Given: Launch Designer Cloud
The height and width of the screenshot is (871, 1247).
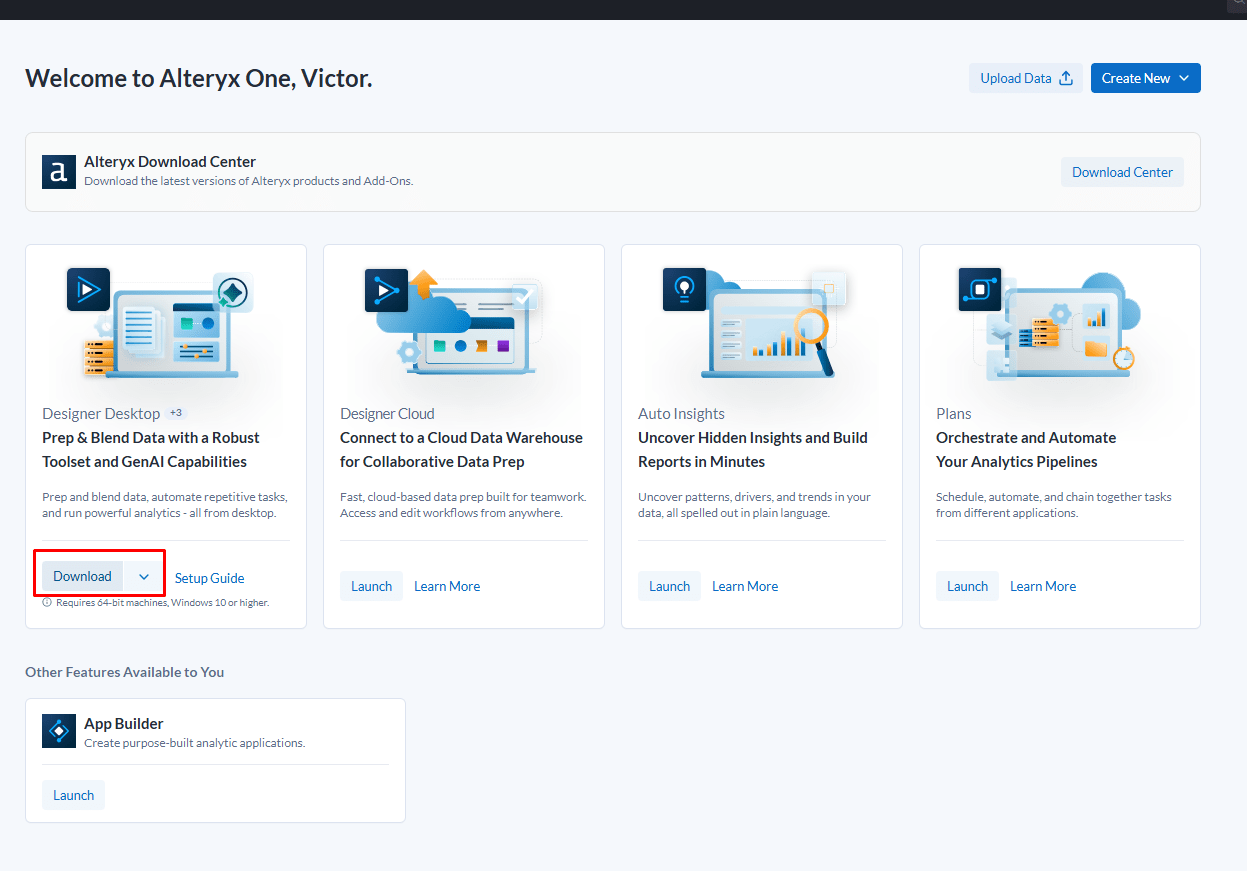Looking at the screenshot, I should pos(371,586).
